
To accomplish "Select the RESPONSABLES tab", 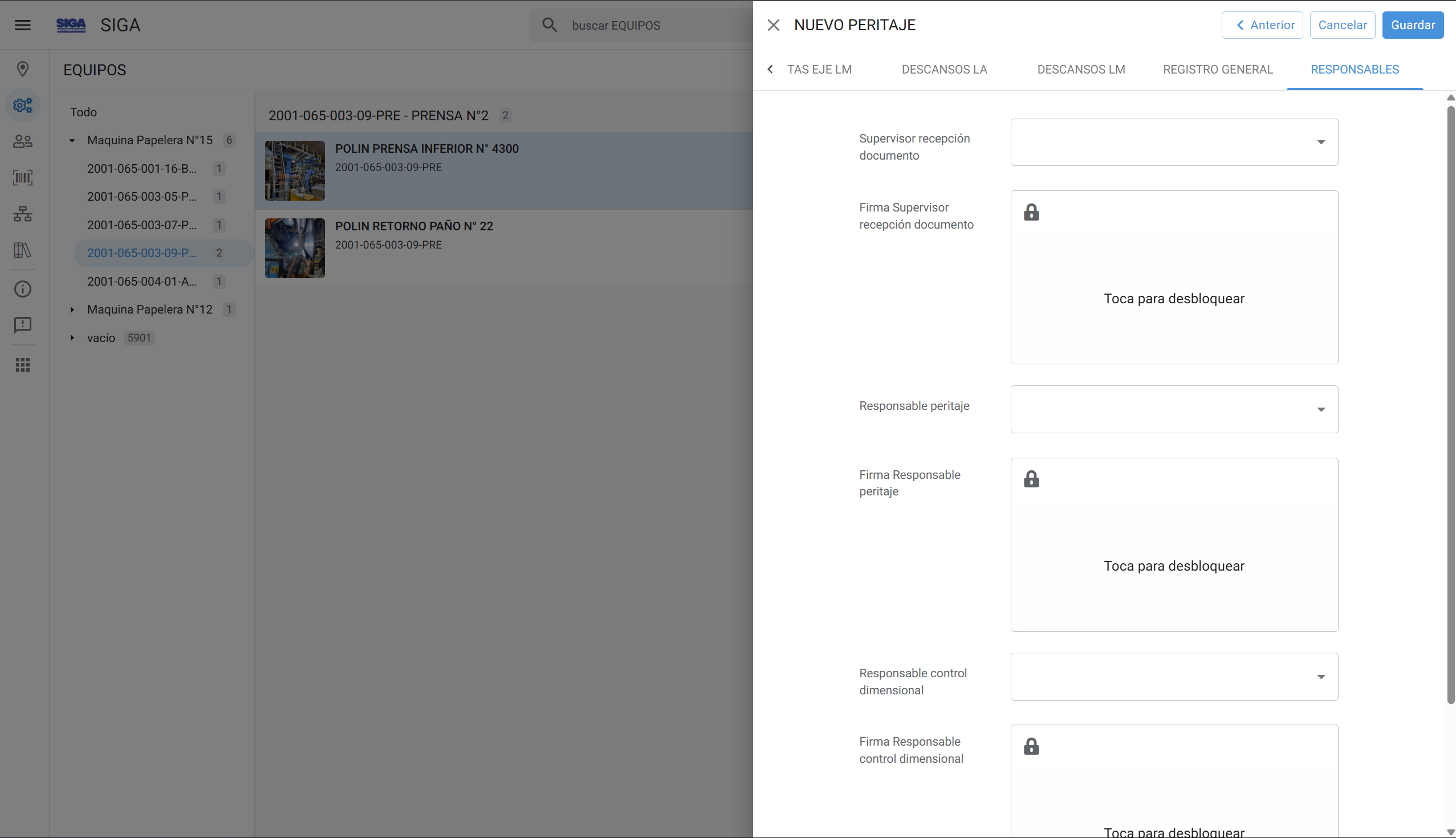I will click(x=1355, y=70).
